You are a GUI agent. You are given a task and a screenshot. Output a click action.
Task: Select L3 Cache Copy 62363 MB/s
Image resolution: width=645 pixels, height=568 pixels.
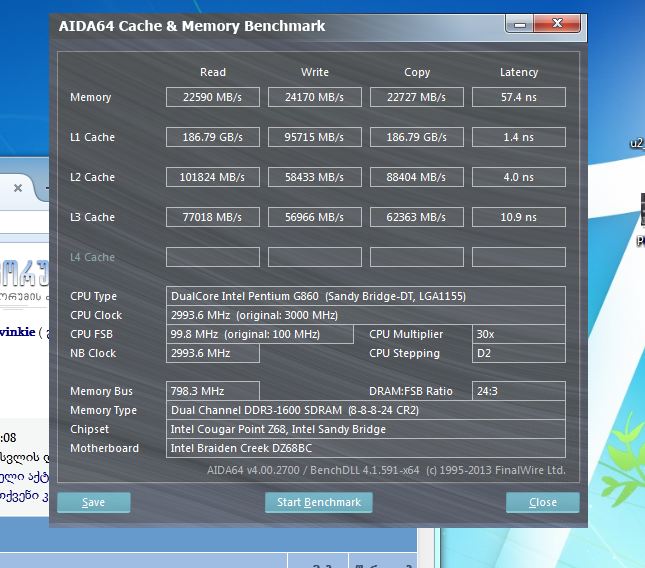[x=417, y=217]
